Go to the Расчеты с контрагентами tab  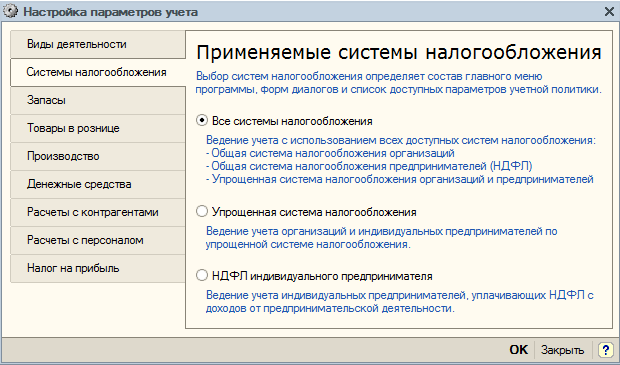[x=98, y=212]
